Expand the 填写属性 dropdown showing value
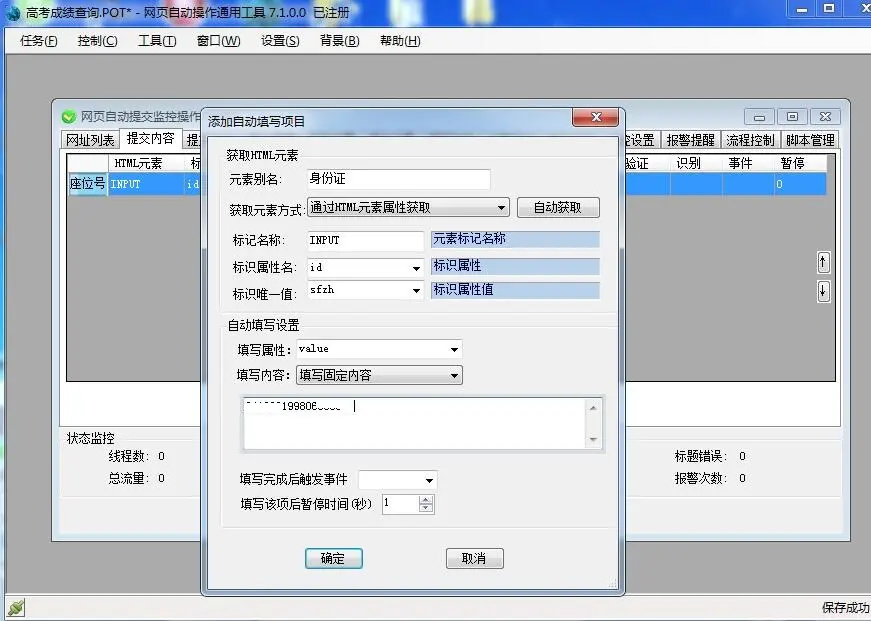871x621 pixels. 454,350
